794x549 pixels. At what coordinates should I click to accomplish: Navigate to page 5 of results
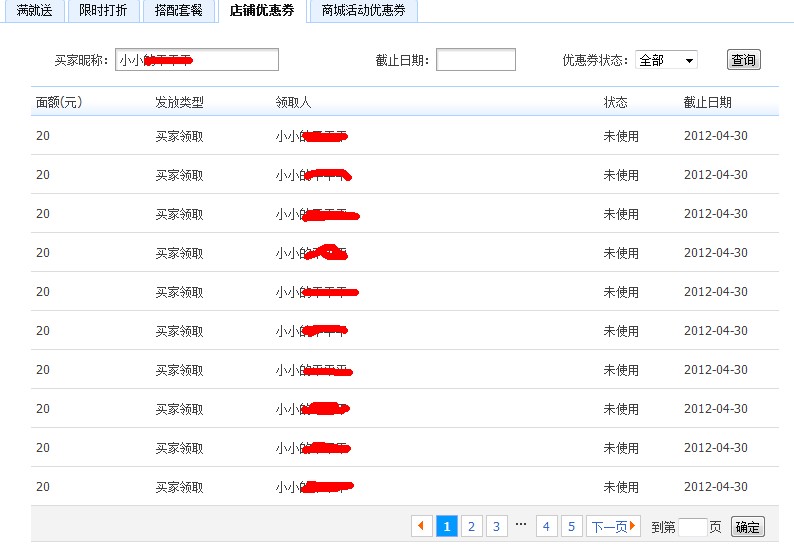(x=571, y=526)
